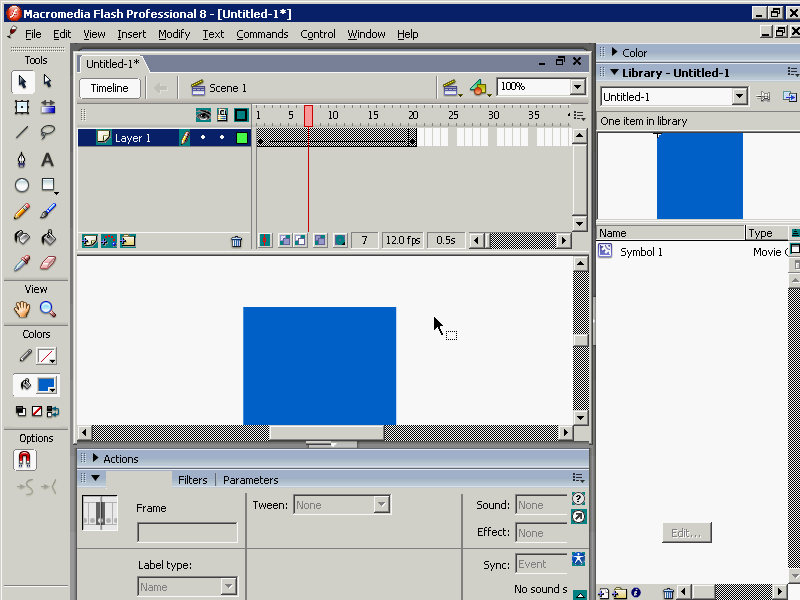Select the Lasso tool
The height and width of the screenshot is (600, 800).
[x=47, y=133]
